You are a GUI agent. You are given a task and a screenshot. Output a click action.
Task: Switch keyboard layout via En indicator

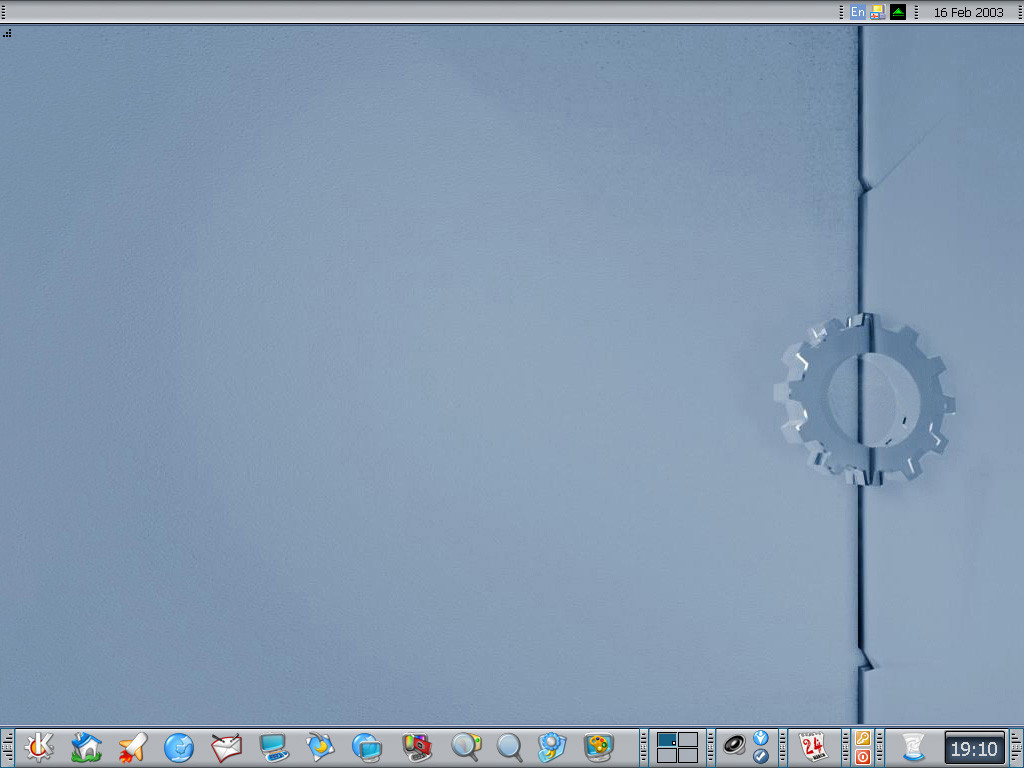tap(857, 12)
